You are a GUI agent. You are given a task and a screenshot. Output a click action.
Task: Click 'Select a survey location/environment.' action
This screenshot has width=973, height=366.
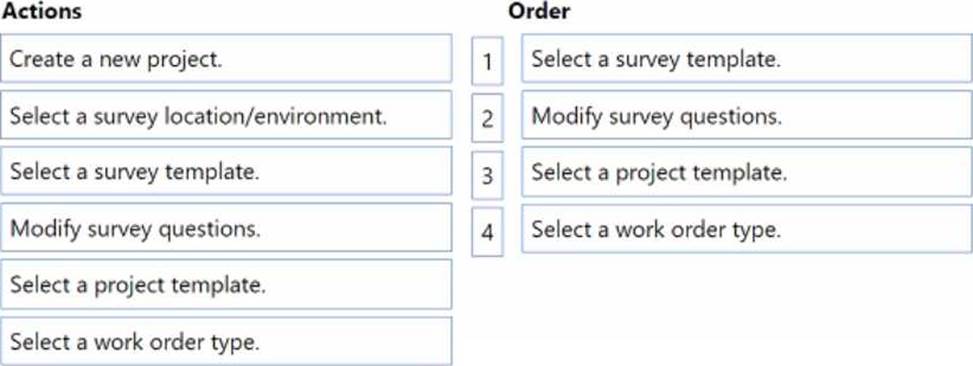(226, 115)
